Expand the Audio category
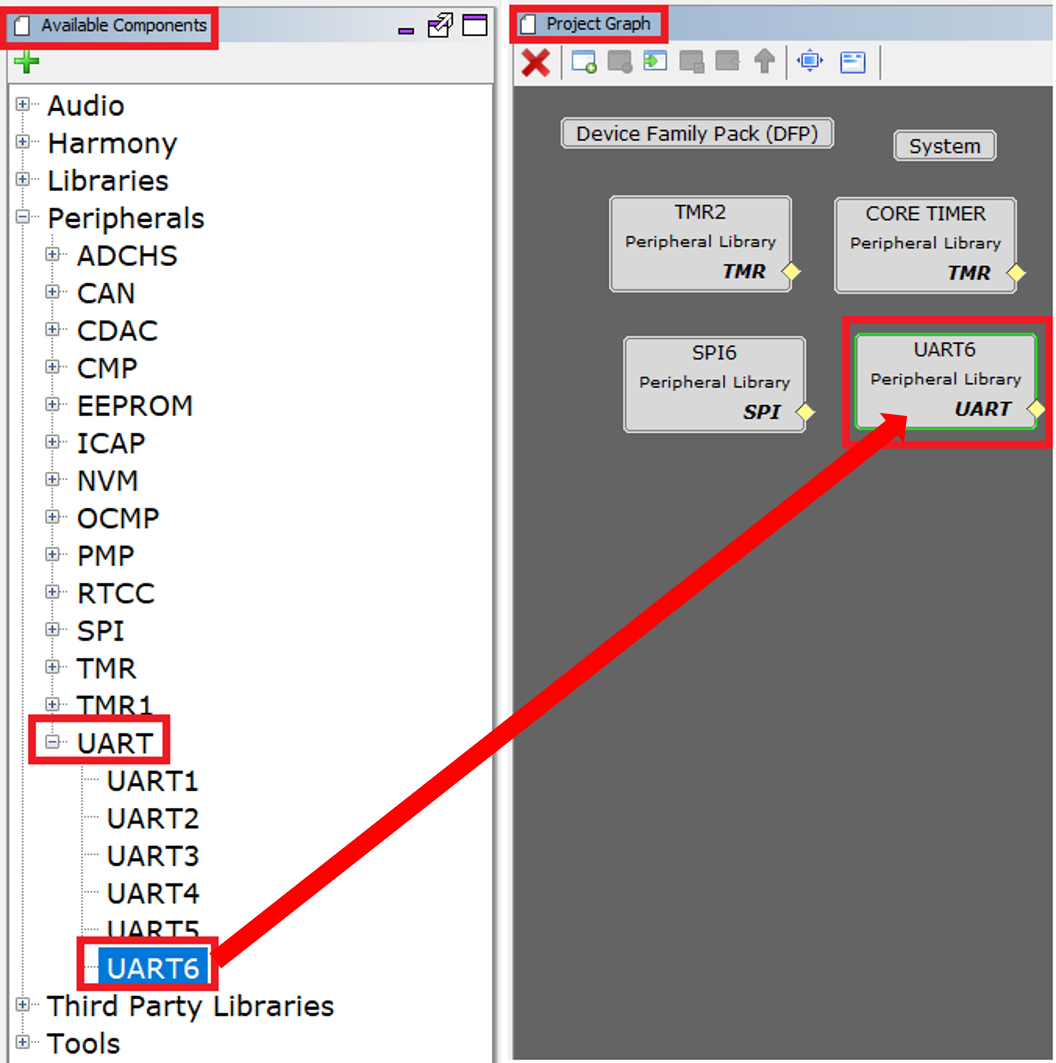The image size is (1056, 1063). [x=22, y=105]
